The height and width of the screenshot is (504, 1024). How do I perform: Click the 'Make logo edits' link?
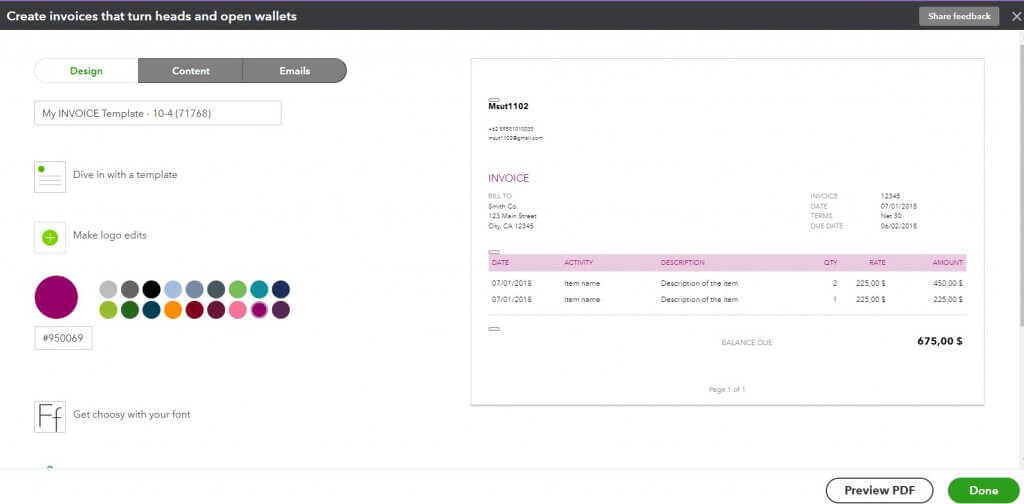pos(110,235)
